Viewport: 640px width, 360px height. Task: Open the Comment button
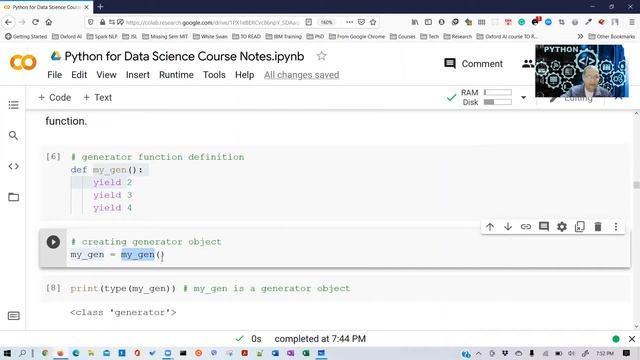[x=473, y=64]
